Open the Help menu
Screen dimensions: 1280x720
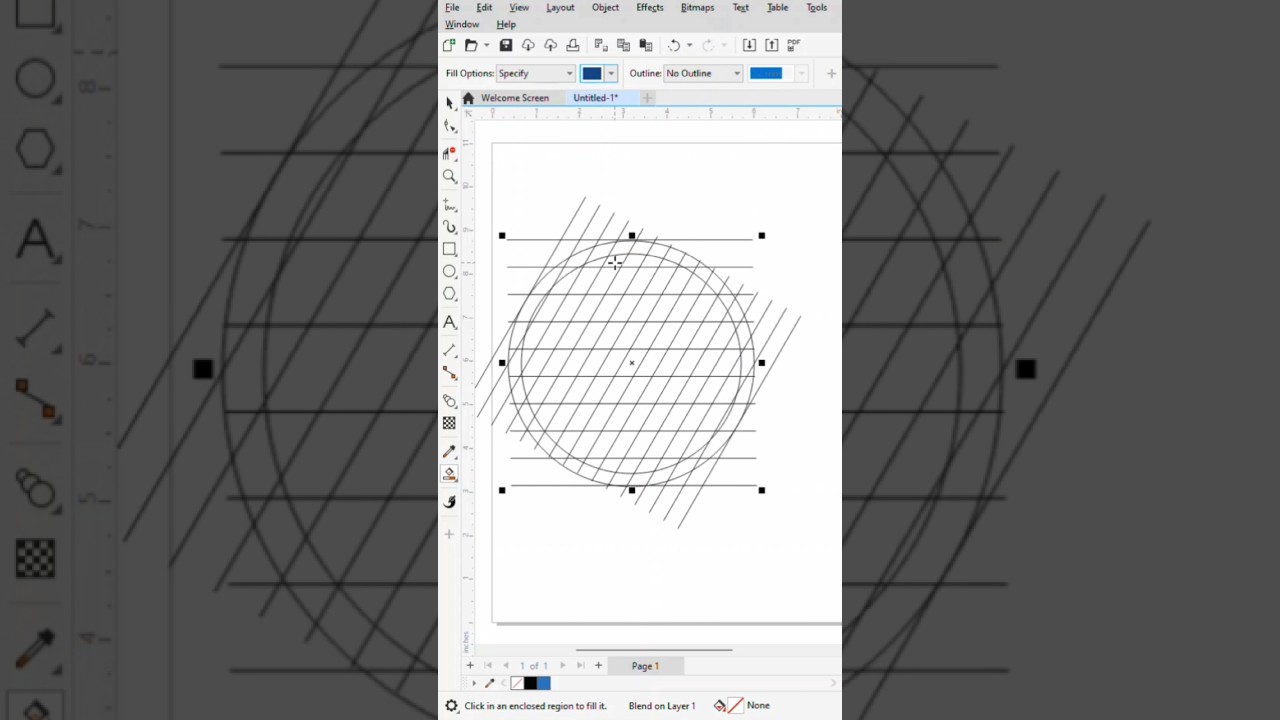coord(506,24)
